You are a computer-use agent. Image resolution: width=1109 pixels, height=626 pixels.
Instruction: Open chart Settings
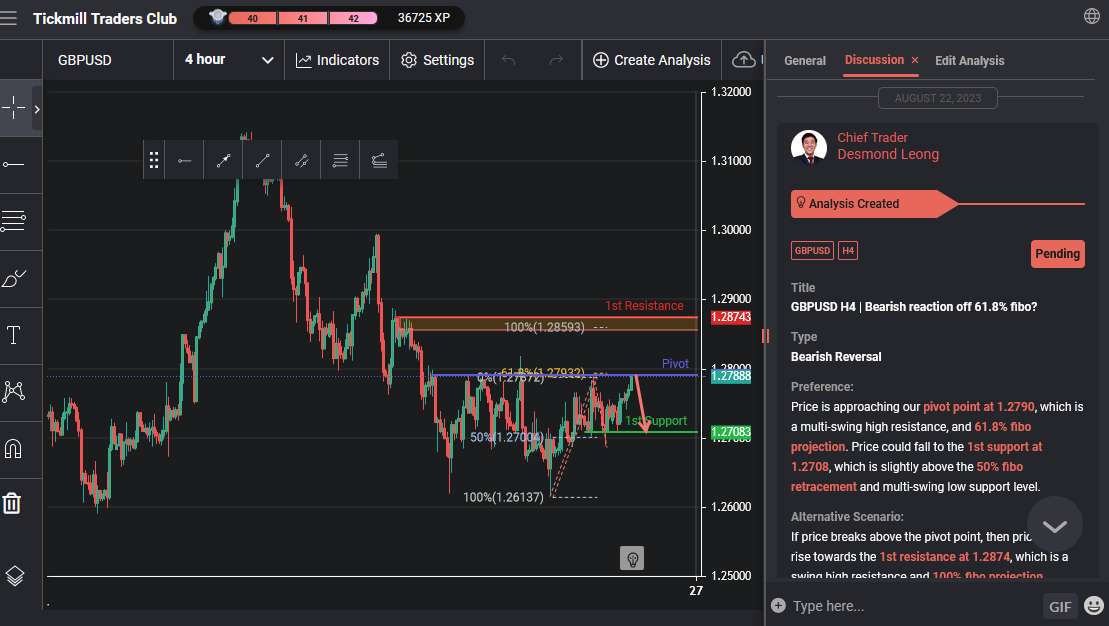click(437, 60)
